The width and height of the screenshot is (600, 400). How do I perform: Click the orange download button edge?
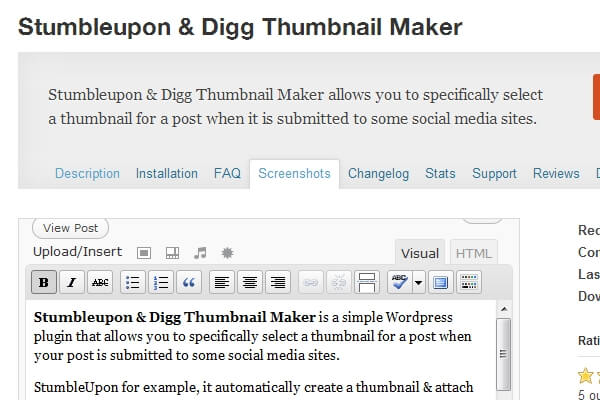[x=597, y=97]
